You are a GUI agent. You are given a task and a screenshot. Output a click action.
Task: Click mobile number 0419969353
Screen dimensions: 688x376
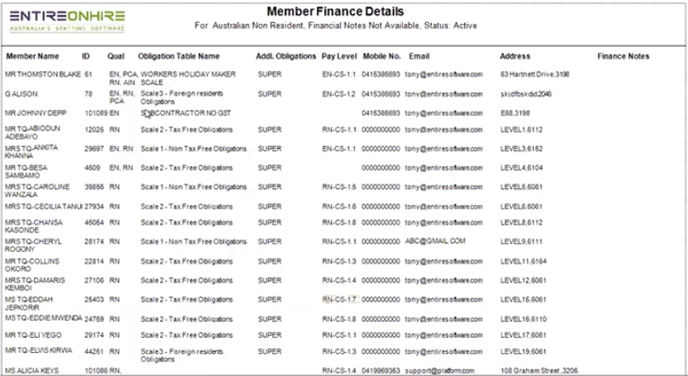point(381,371)
